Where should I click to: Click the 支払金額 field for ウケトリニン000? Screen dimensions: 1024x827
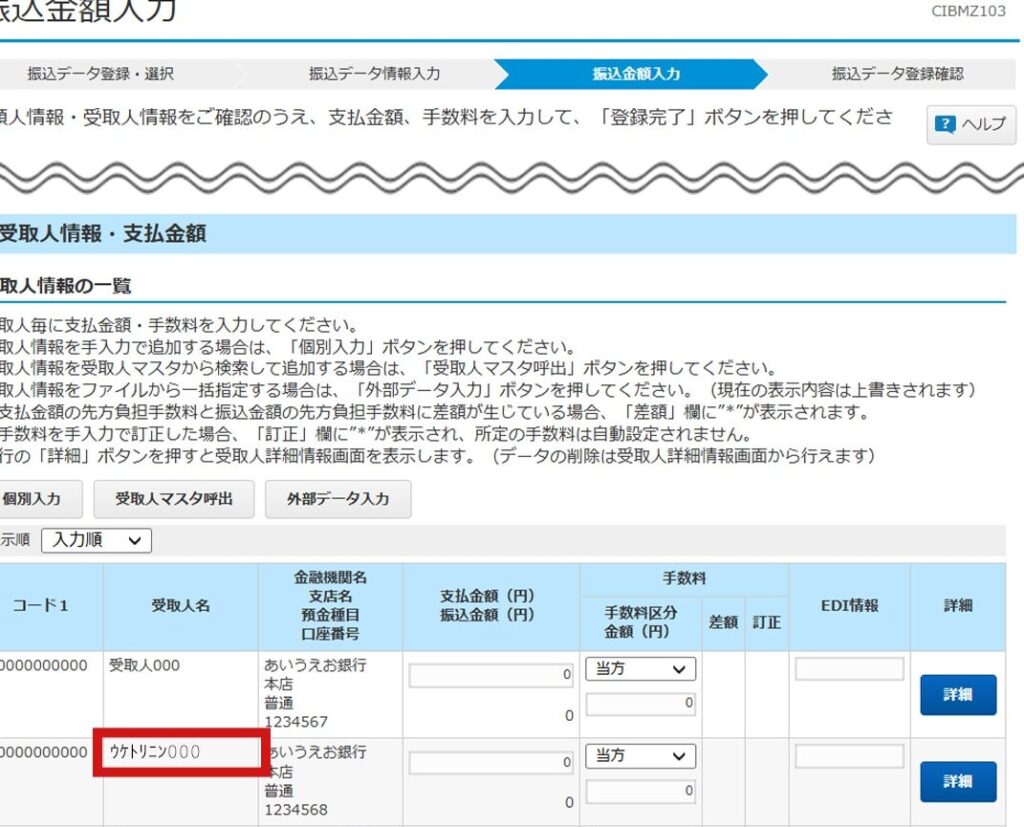click(492, 763)
